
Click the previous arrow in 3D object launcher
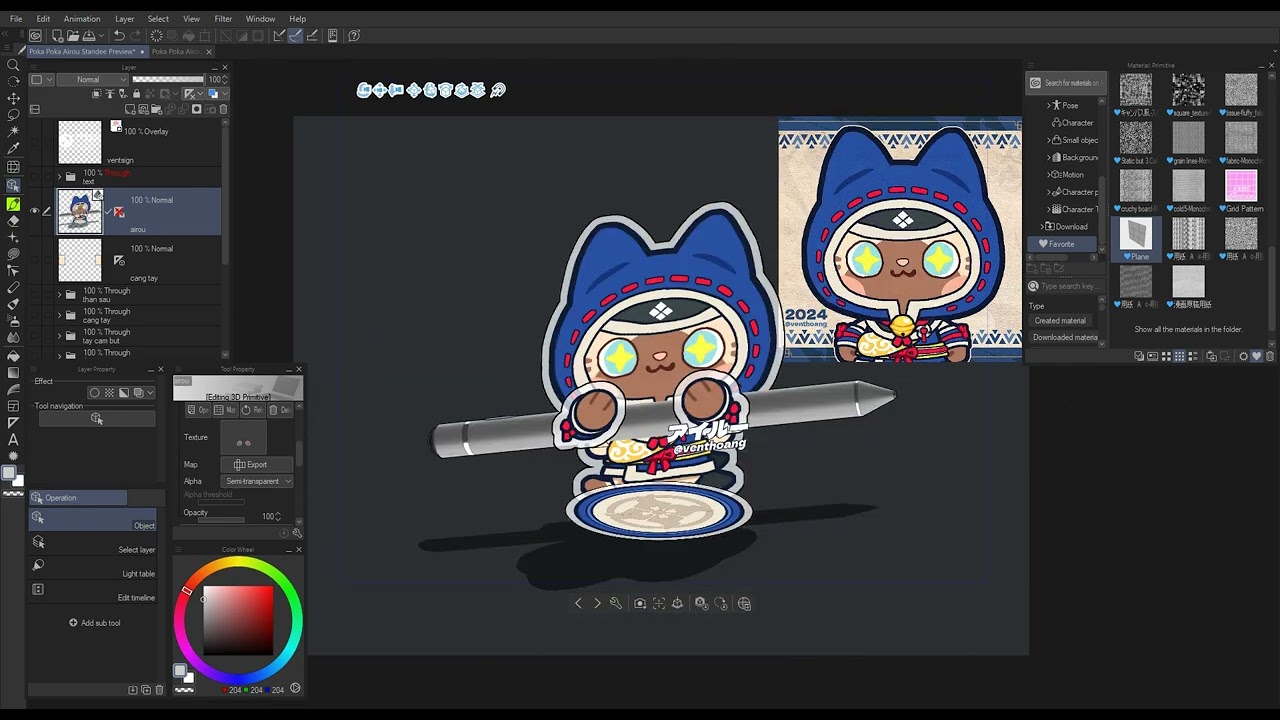[x=578, y=603]
